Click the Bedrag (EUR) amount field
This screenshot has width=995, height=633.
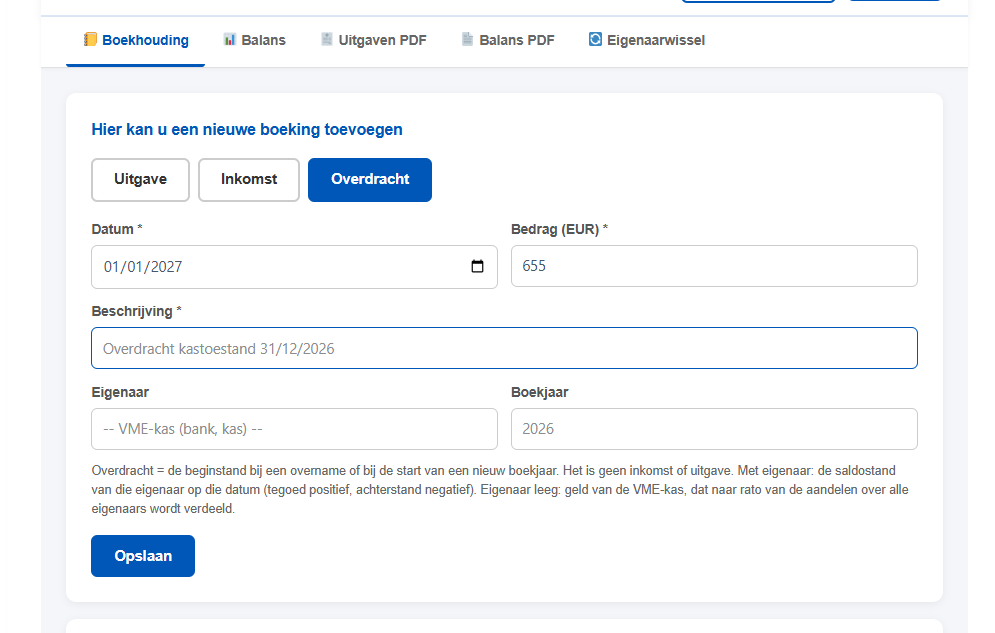pyautogui.click(x=714, y=266)
